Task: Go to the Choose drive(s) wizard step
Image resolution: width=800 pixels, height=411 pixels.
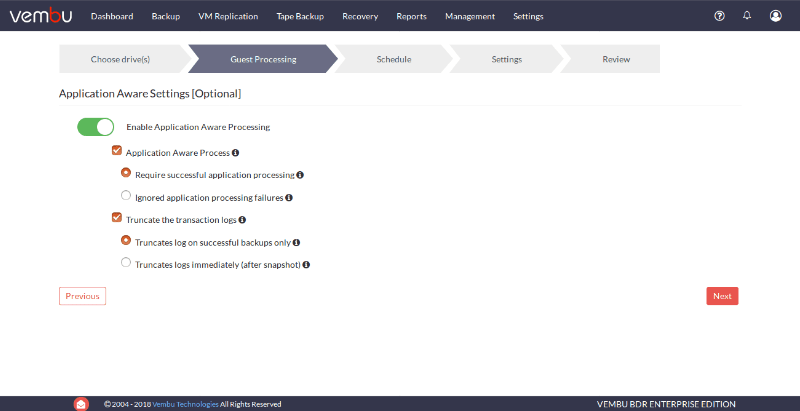Action: tap(121, 59)
